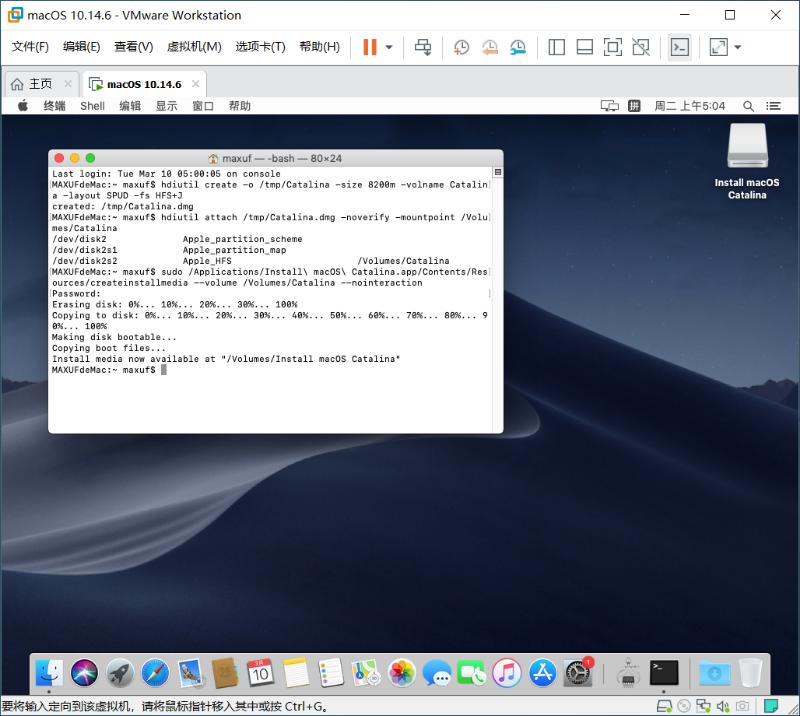Take a snapshot of the virtual machine
800x716 pixels.
pos(459,46)
